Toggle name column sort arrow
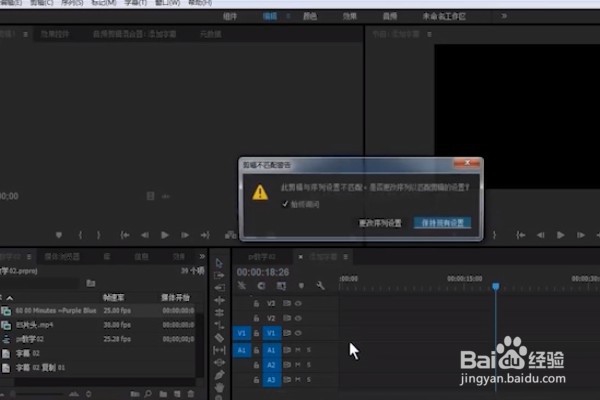 click(10, 298)
